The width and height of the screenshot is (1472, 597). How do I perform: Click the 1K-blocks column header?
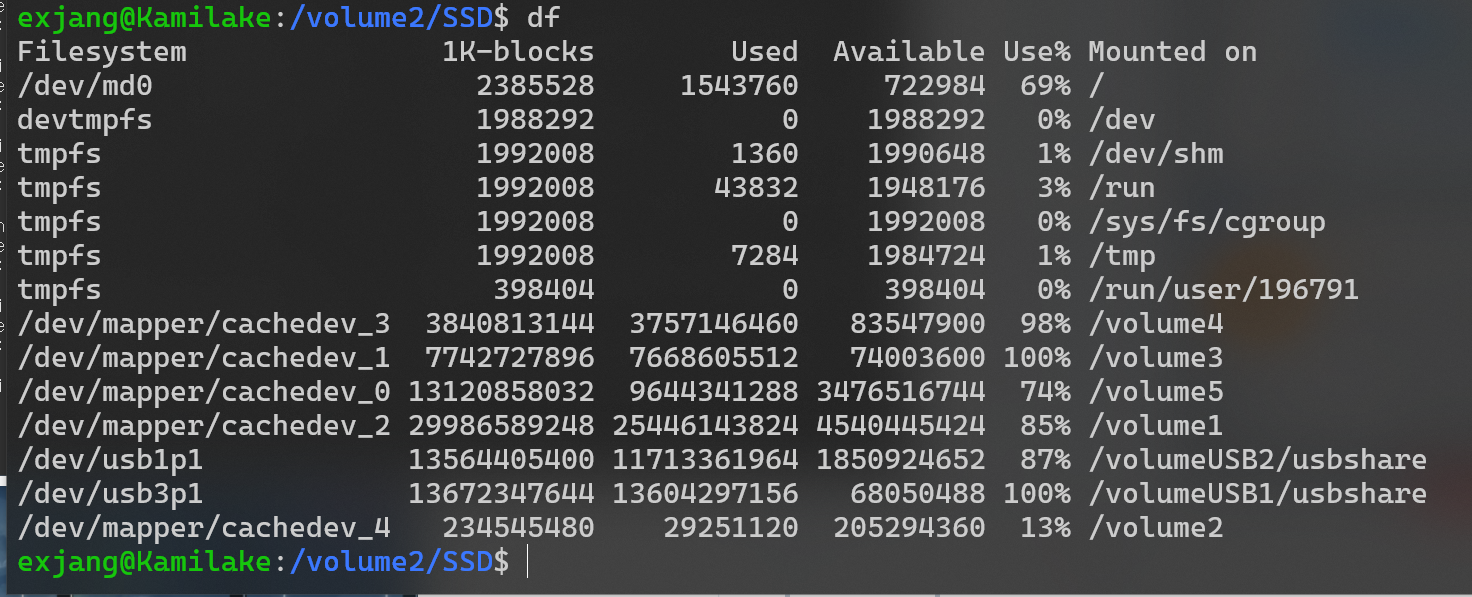pos(518,52)
